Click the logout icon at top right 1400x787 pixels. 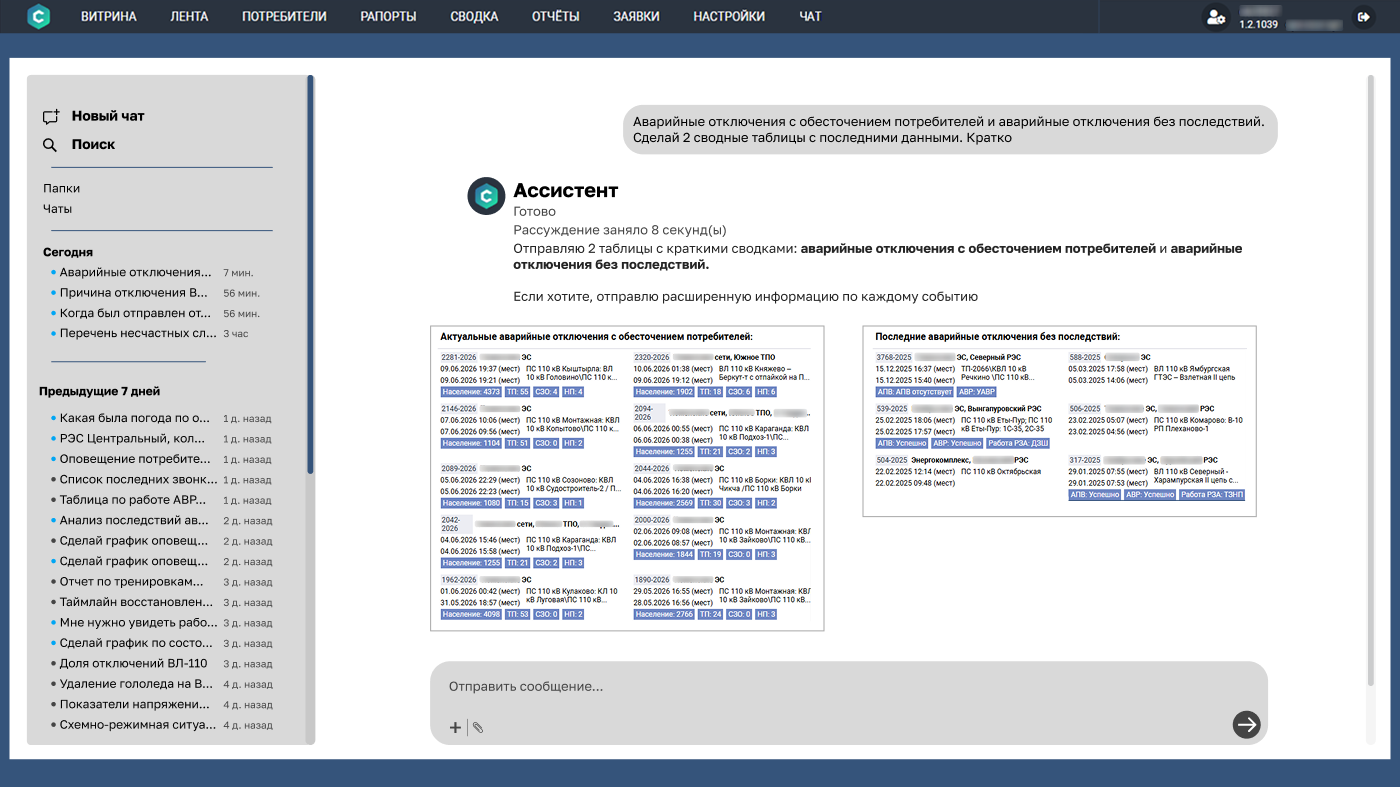(x=1363, y=17)
